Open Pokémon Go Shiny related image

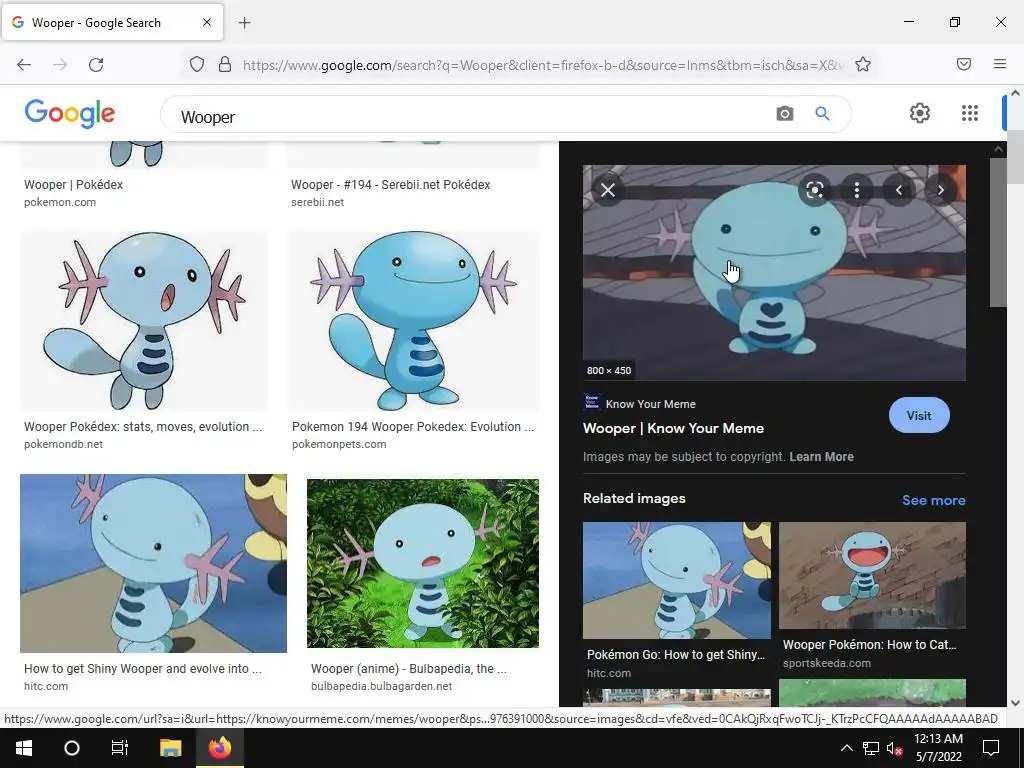coord(677,580)
